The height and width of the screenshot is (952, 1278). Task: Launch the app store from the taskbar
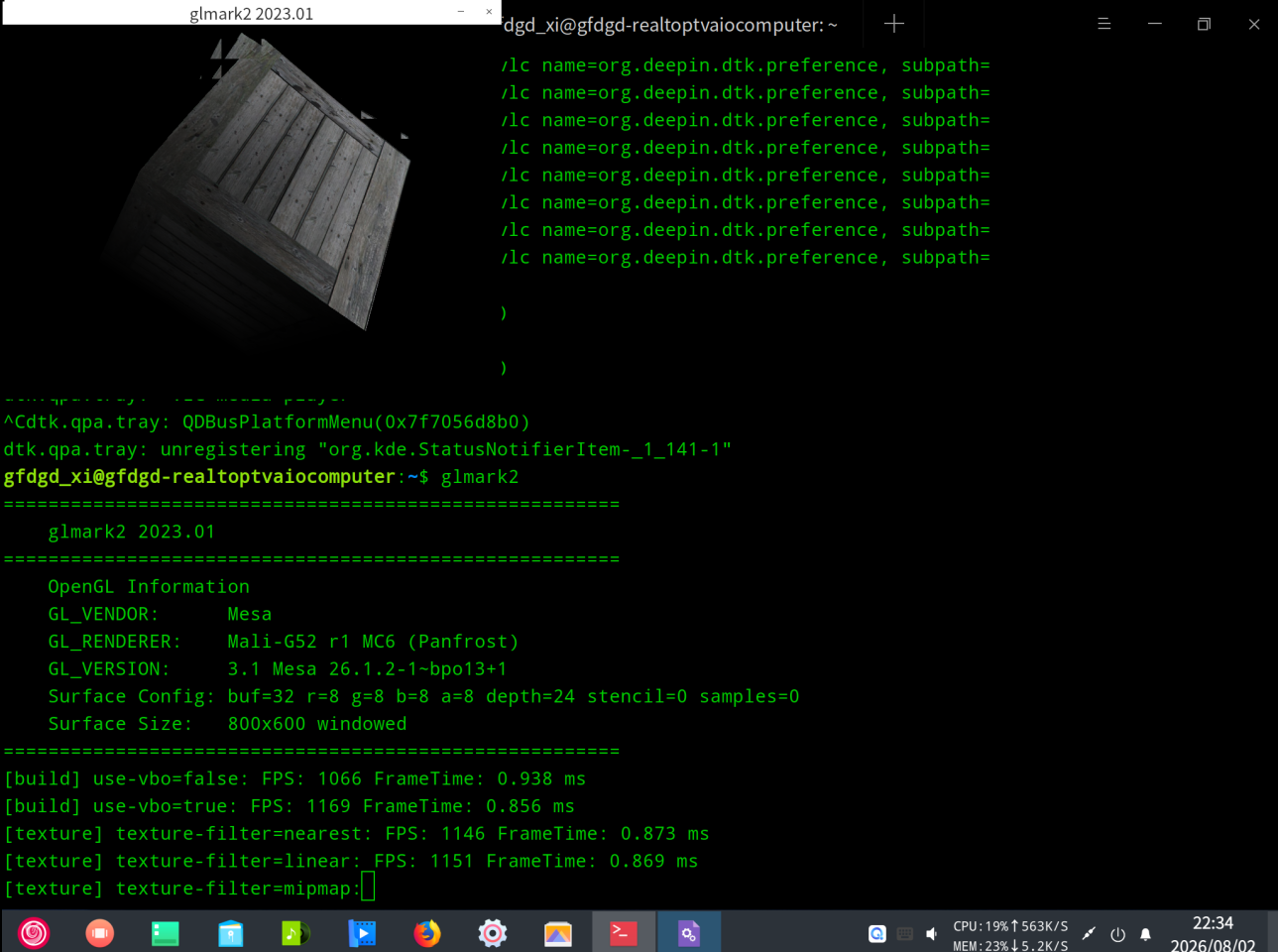tap(230, 933)
